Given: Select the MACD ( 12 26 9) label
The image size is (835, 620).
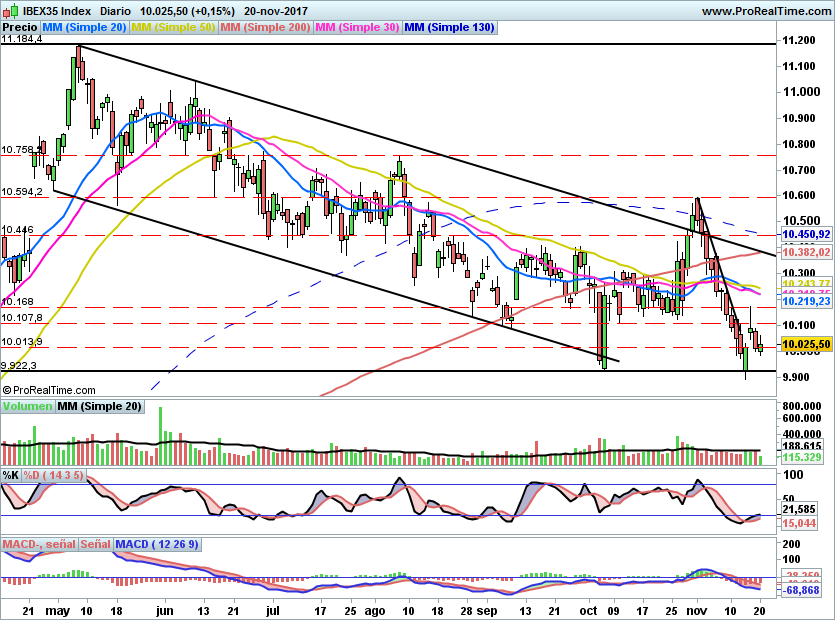Looking at the screenshot, I should tap(157, 544).
